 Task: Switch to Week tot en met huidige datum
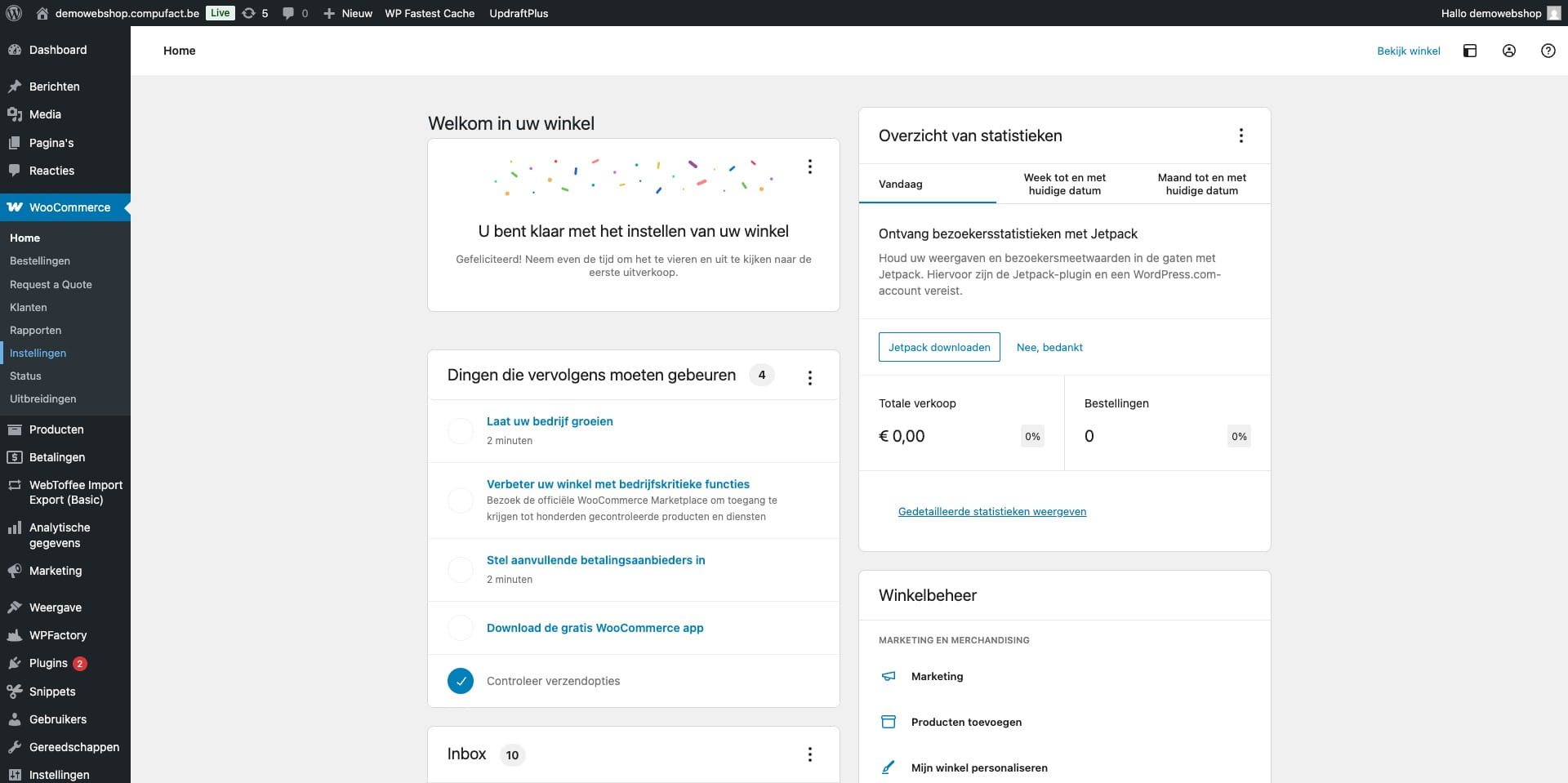click(1065, 184)
